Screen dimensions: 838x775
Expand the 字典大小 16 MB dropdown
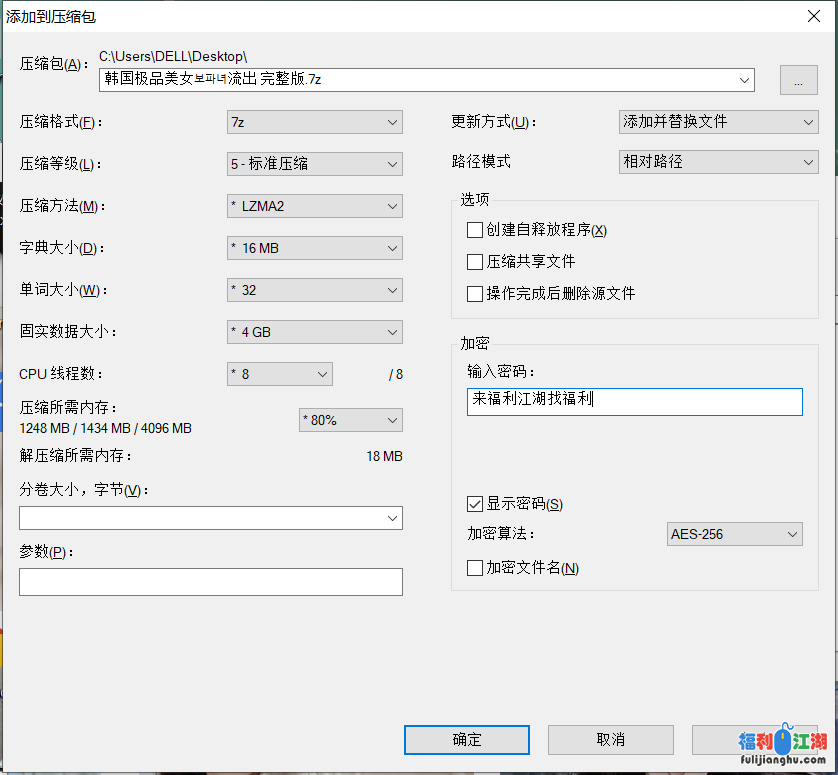[x=314, y=248]
